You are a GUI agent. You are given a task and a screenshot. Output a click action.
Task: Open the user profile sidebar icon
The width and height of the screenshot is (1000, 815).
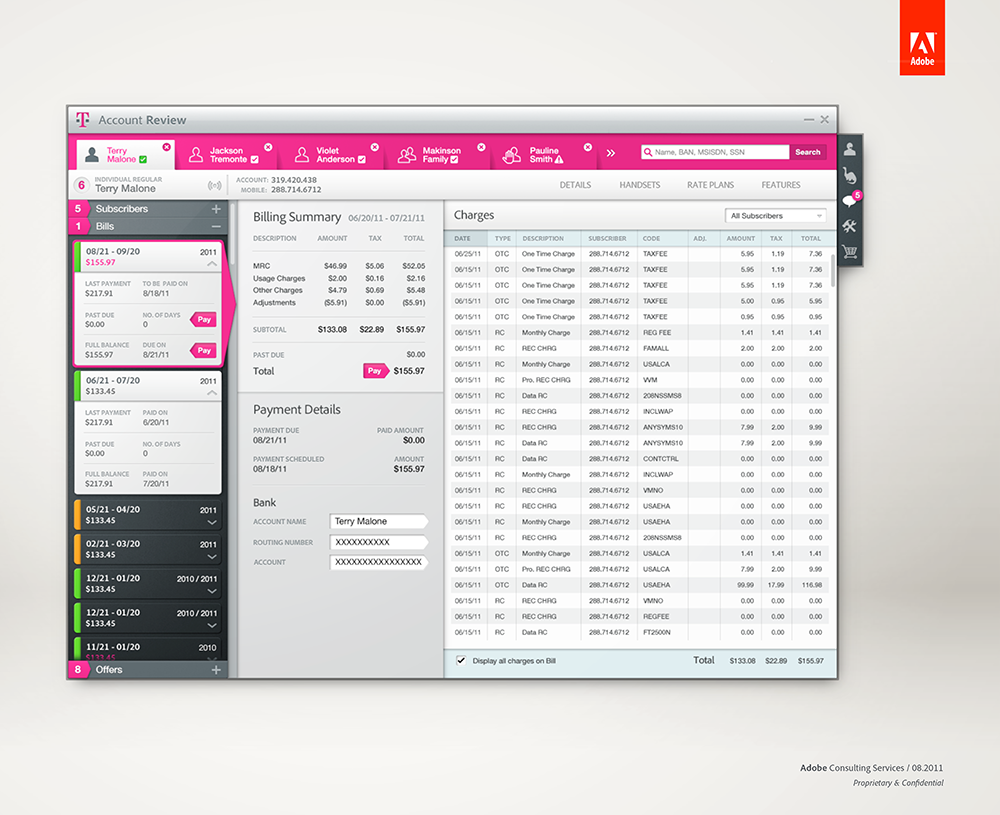[x=849, y=150]
